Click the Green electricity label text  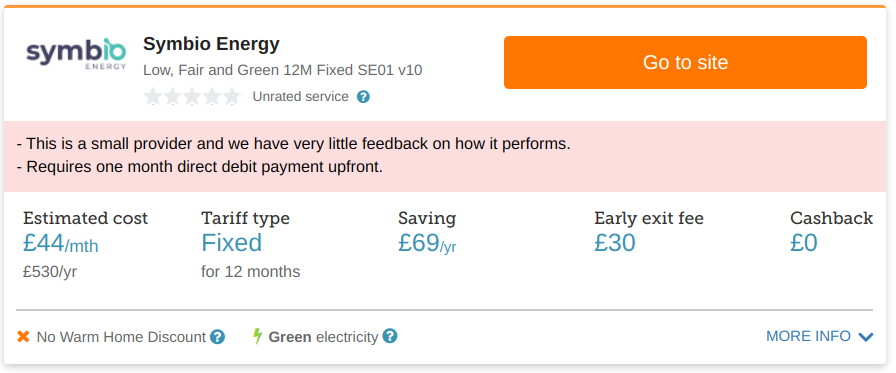click(x=323, y=337)
